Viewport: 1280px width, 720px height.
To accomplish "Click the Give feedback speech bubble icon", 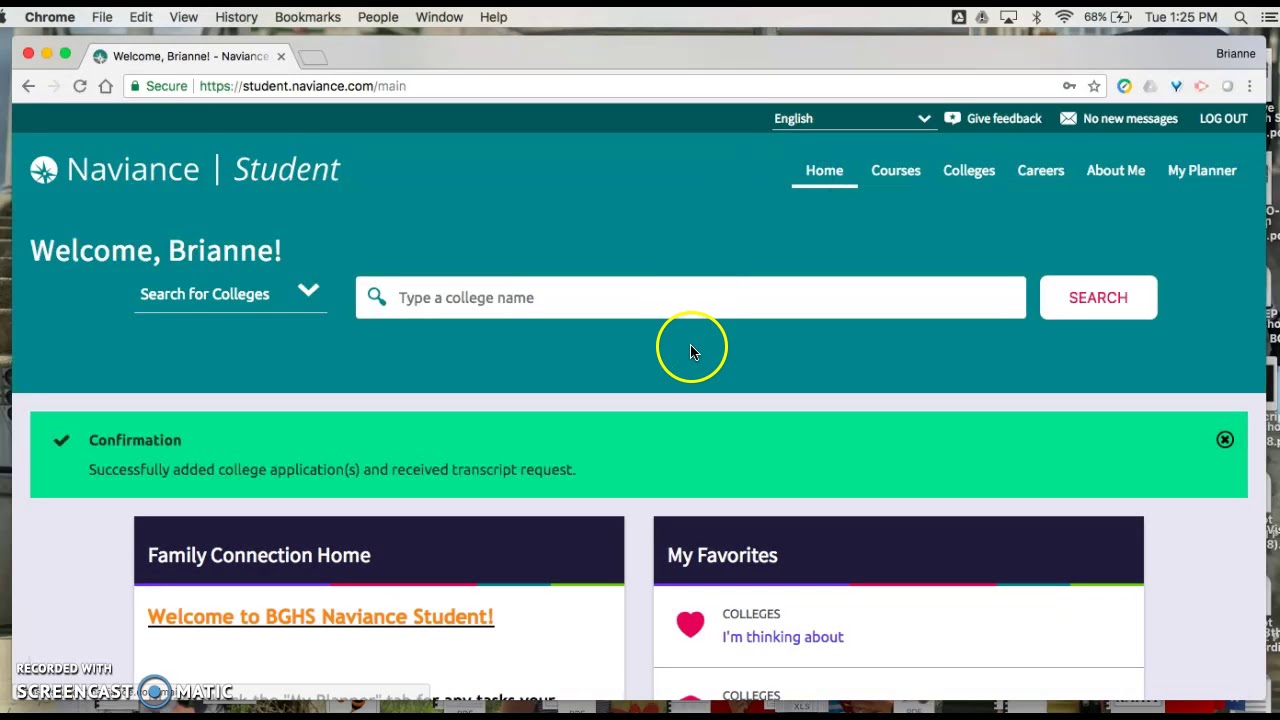I will point(952,118).
